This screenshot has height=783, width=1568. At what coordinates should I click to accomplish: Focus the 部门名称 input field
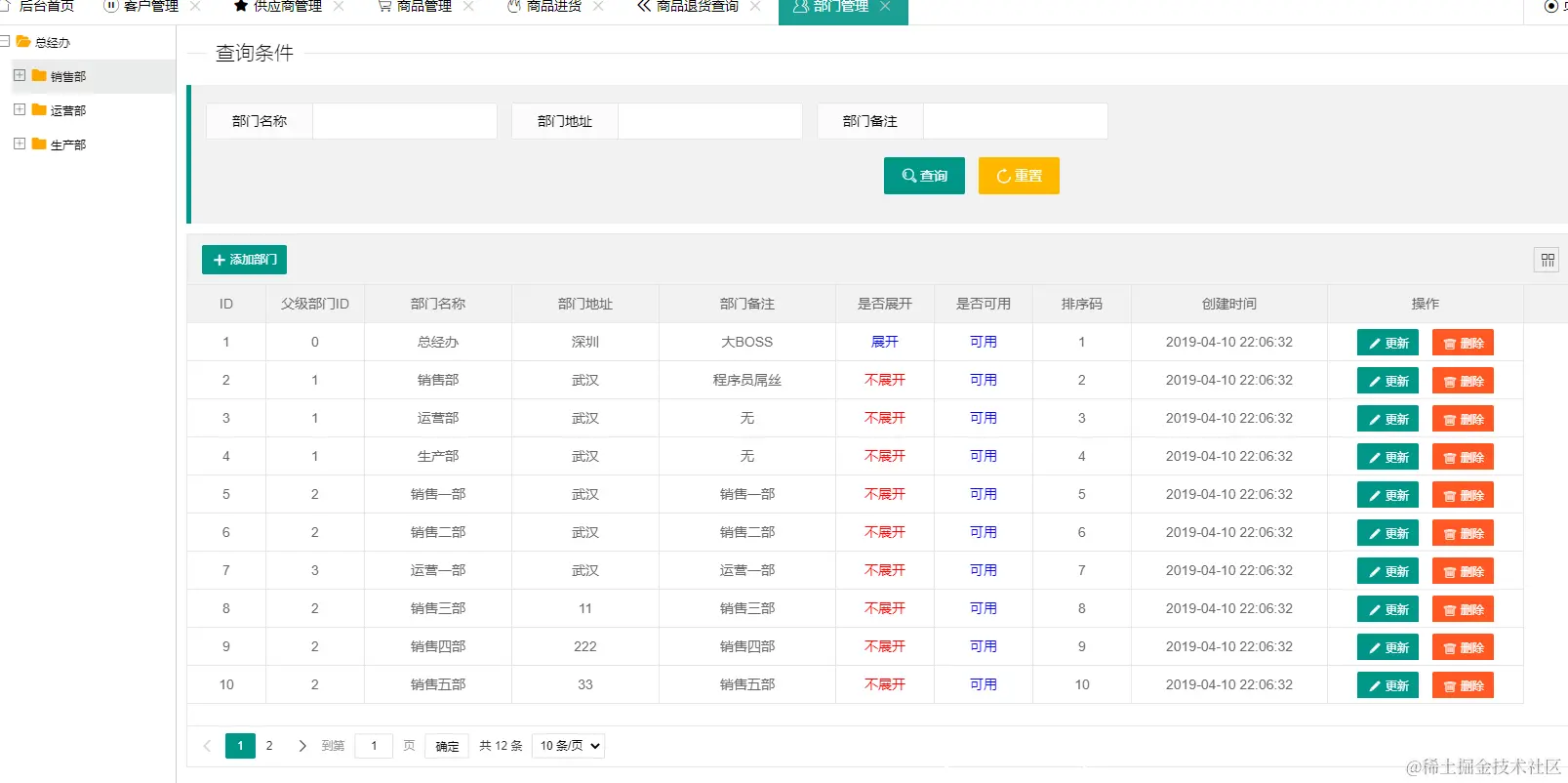pyautogui.click(x=405, y=121)
